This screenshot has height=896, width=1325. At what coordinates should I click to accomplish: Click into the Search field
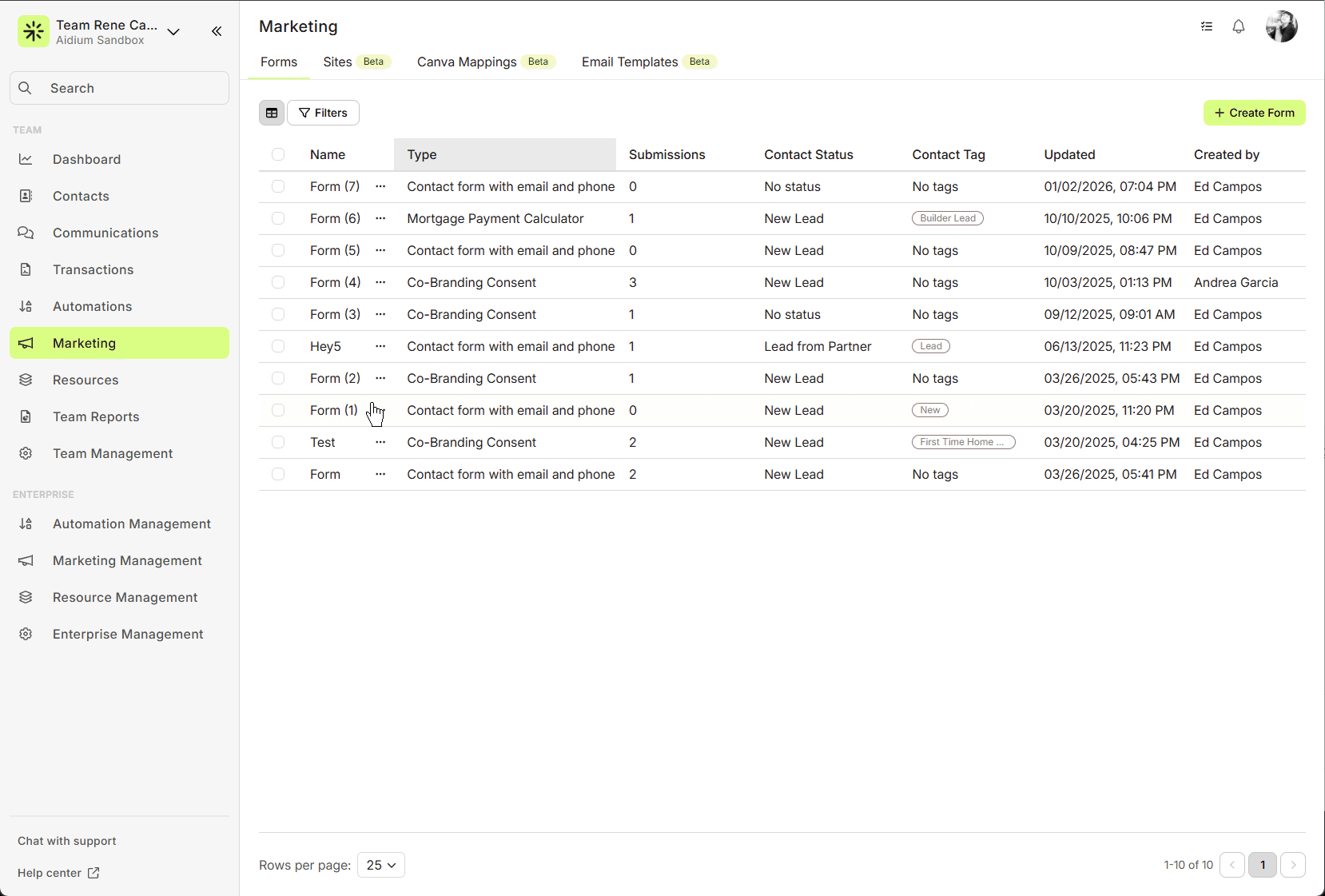[120, 88]
